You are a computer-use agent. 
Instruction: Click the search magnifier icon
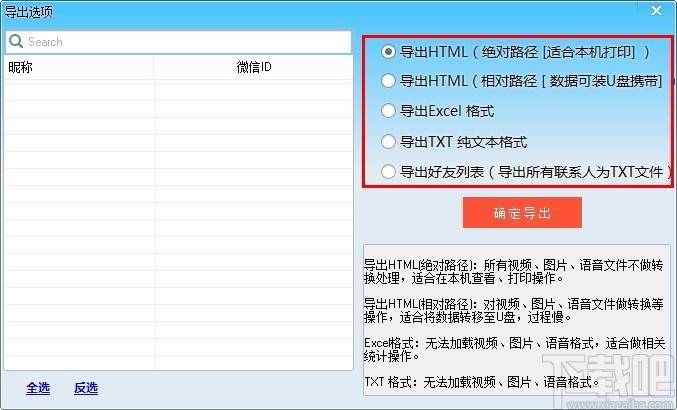[16, 41]
